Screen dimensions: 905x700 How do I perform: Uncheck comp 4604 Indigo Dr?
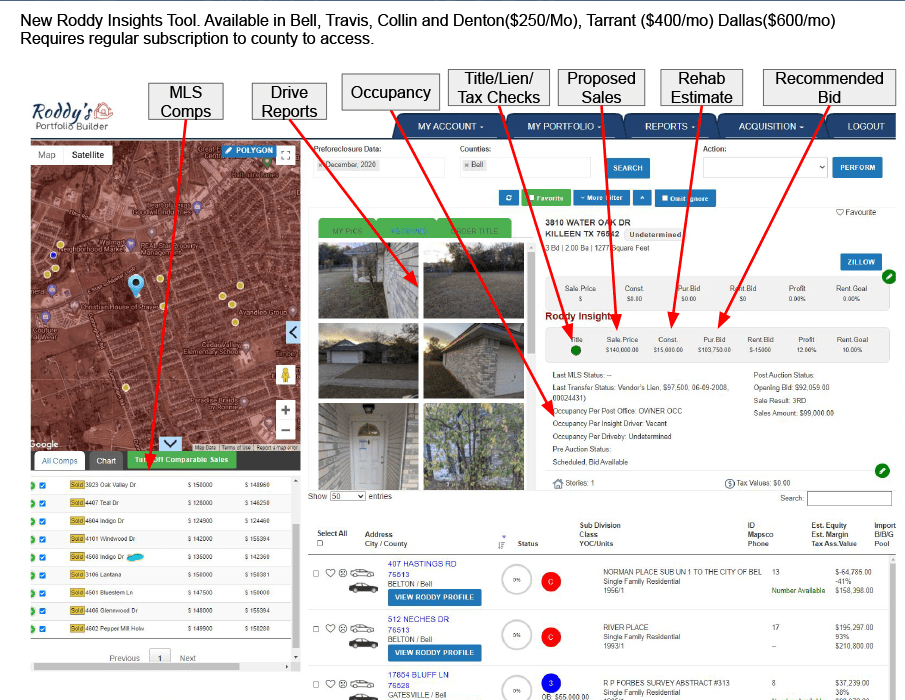(42, 521)
